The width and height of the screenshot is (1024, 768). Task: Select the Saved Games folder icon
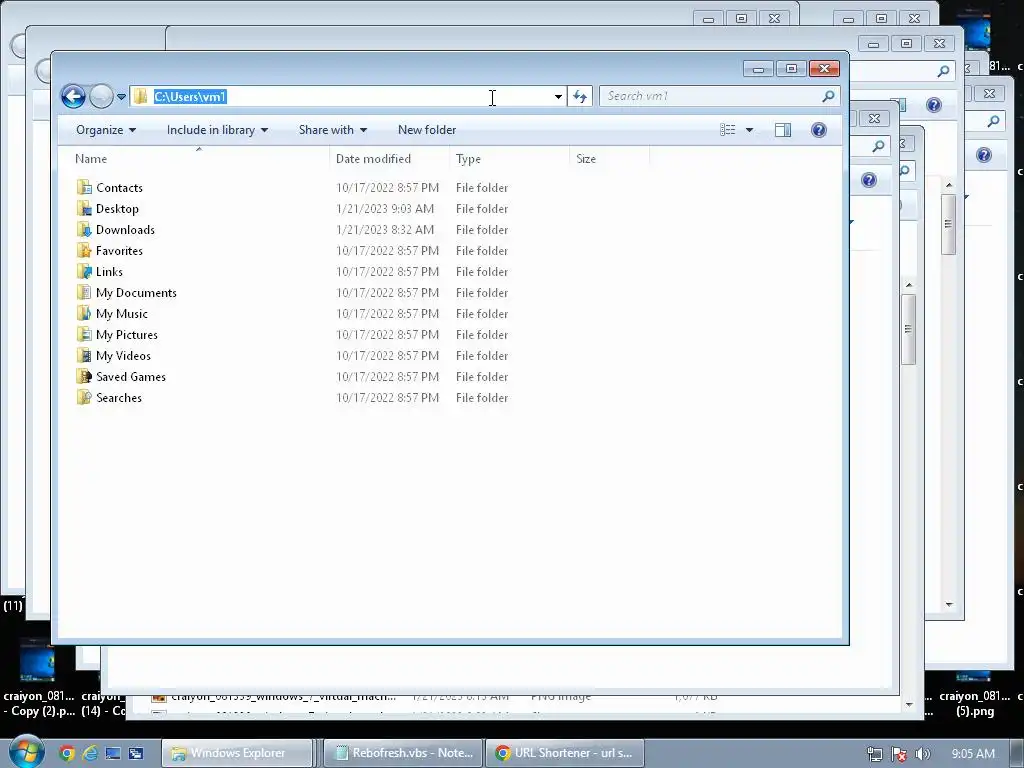coord(84,376)
